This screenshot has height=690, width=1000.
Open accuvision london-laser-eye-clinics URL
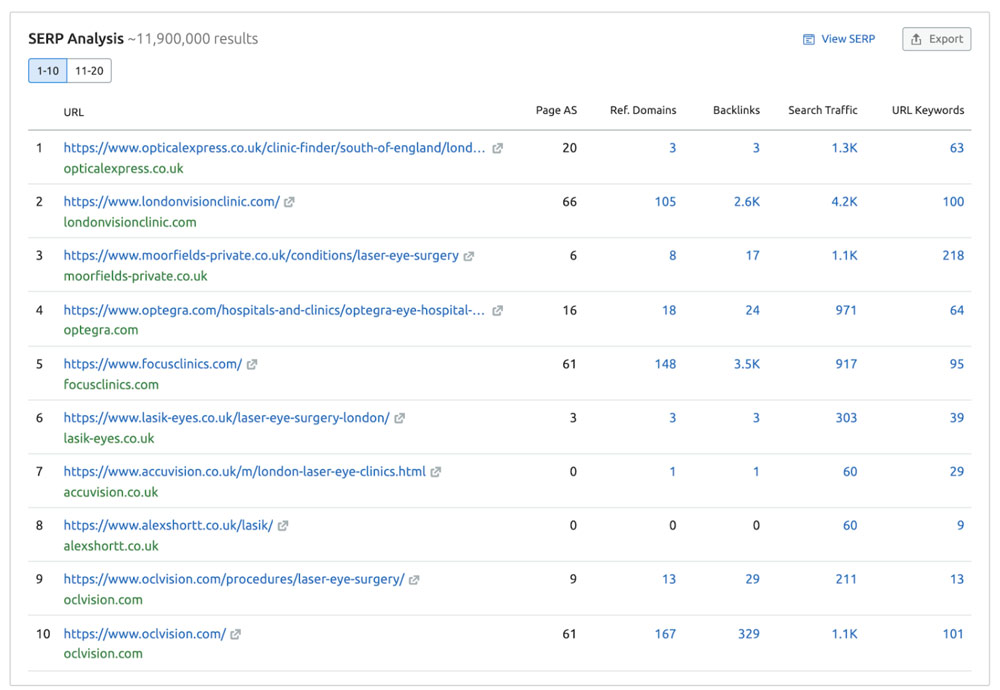[x=244, y=471]
